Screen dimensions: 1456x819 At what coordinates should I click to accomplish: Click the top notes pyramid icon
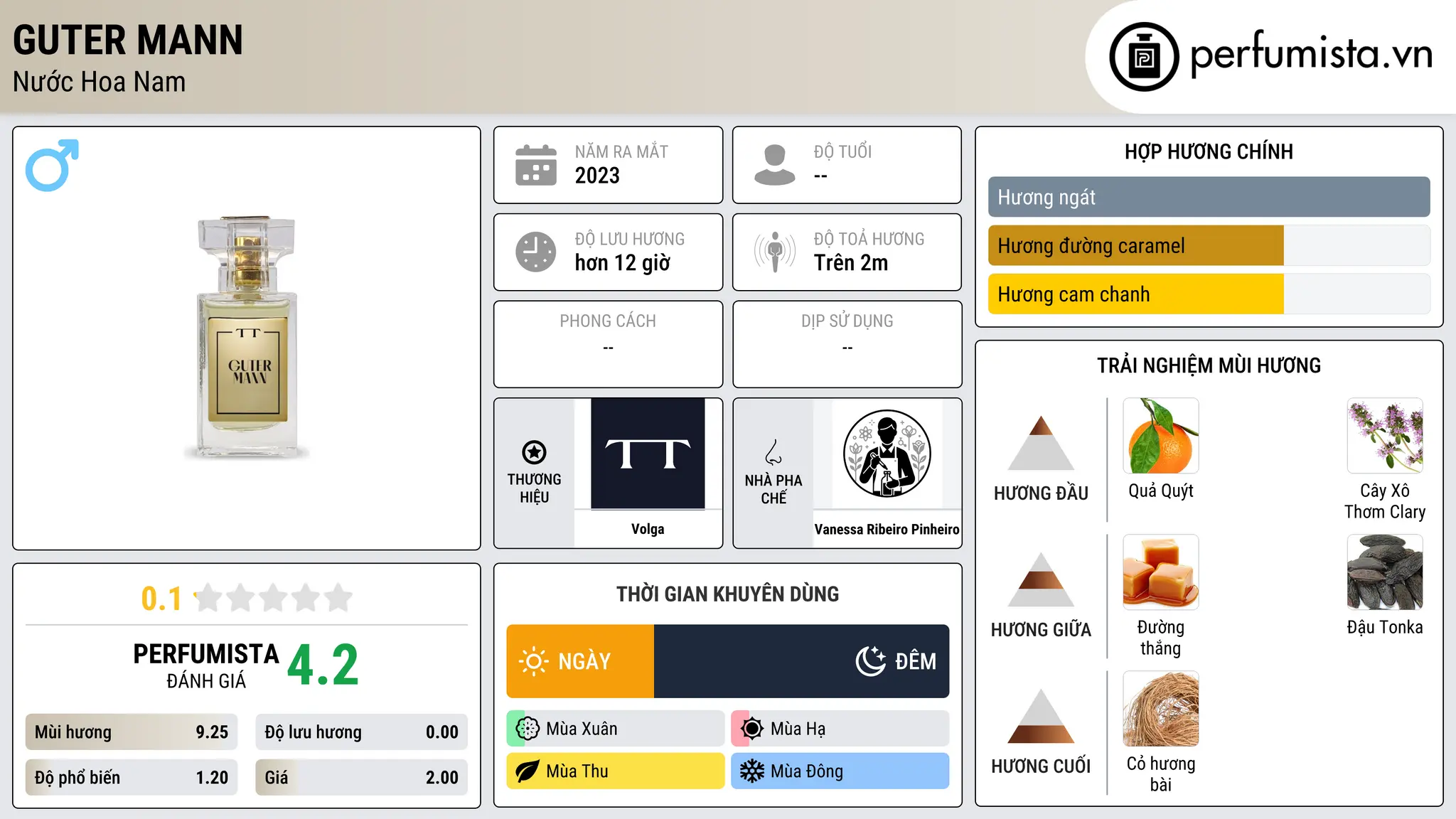pos(1042,443)
